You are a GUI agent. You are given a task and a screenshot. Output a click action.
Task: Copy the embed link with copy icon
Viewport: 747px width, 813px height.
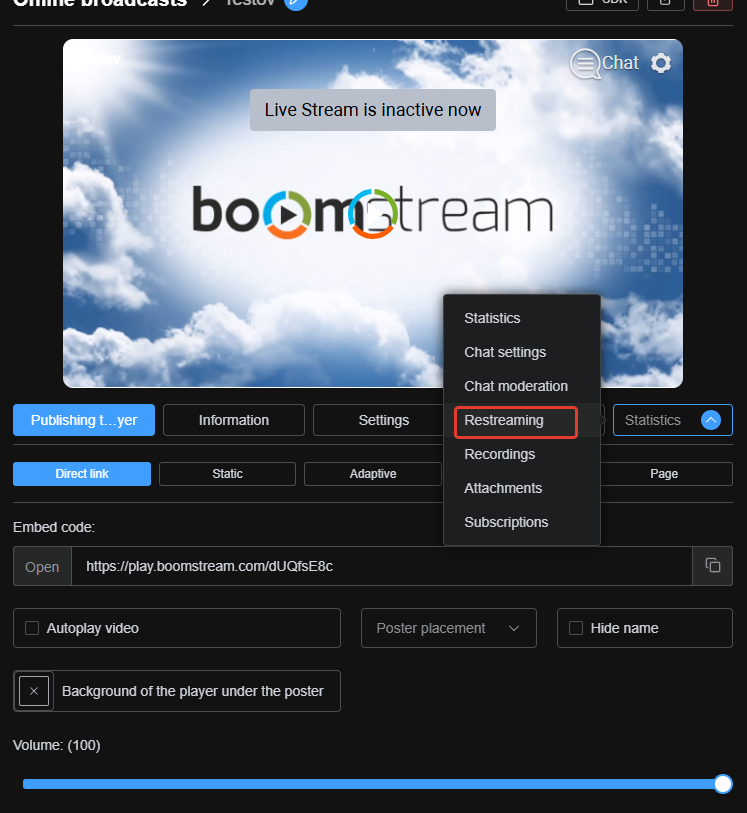click(713, 565)
